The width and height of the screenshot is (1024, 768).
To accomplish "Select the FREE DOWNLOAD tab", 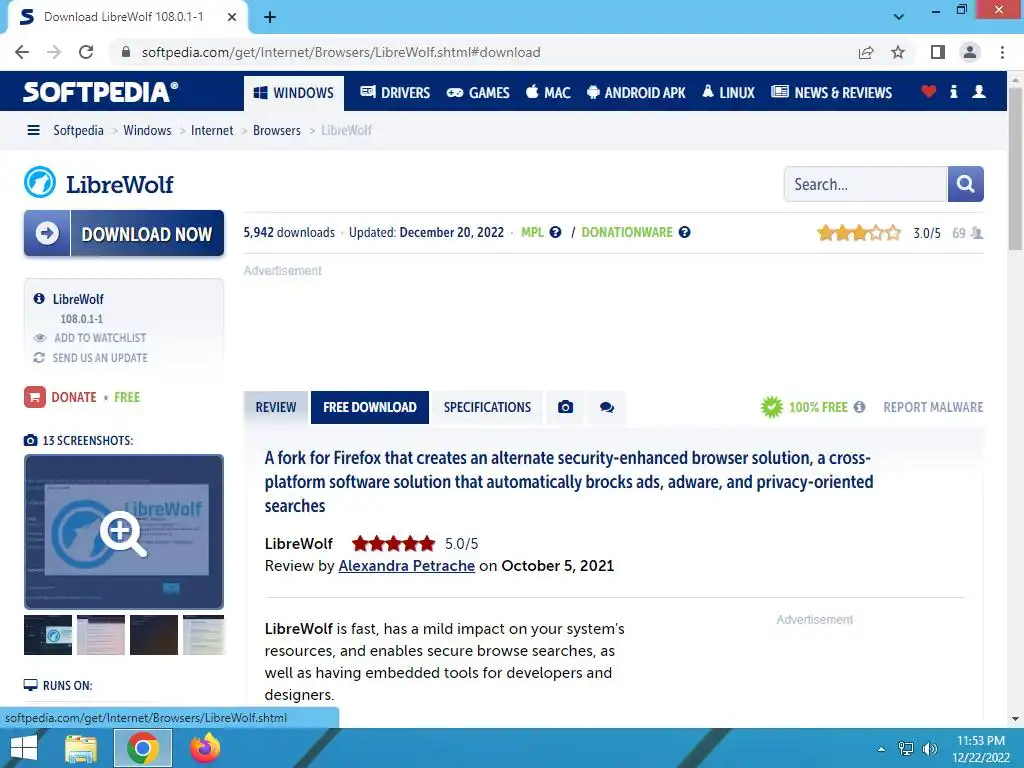I will point(370,408).
